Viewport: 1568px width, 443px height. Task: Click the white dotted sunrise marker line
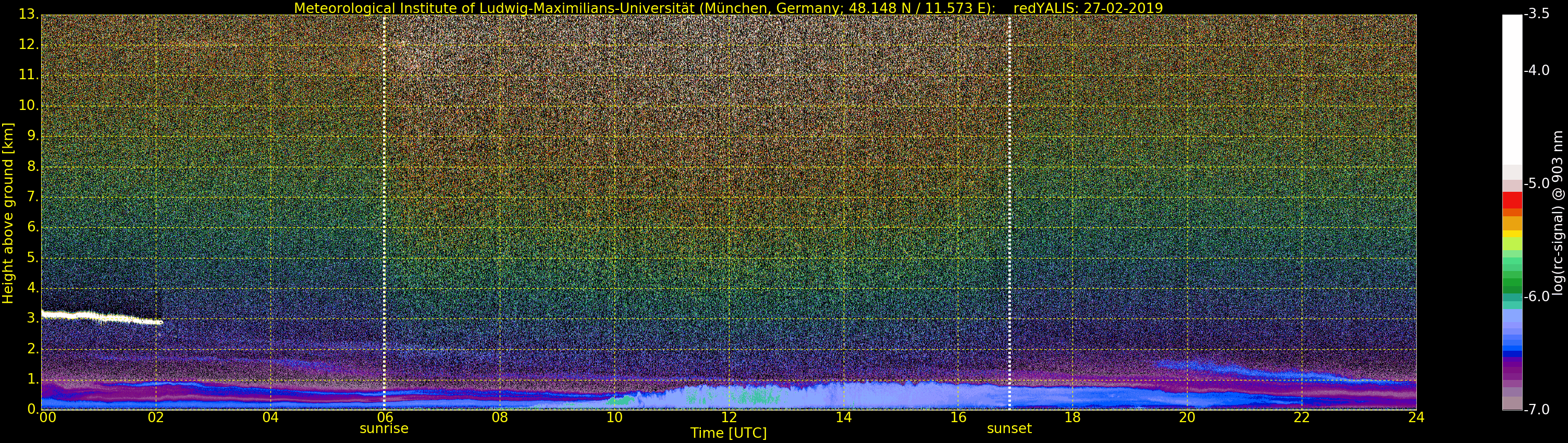(384, 212)
